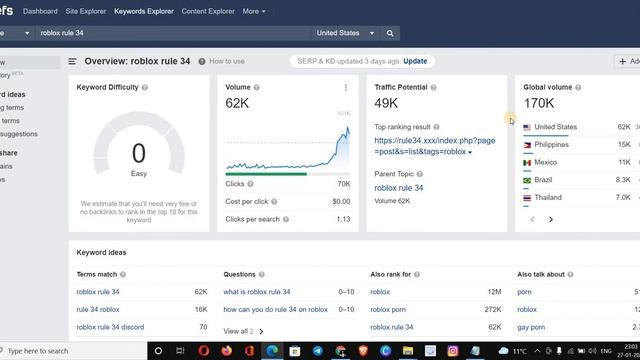Open the United States country dropdown

click(x=345, y=33)
